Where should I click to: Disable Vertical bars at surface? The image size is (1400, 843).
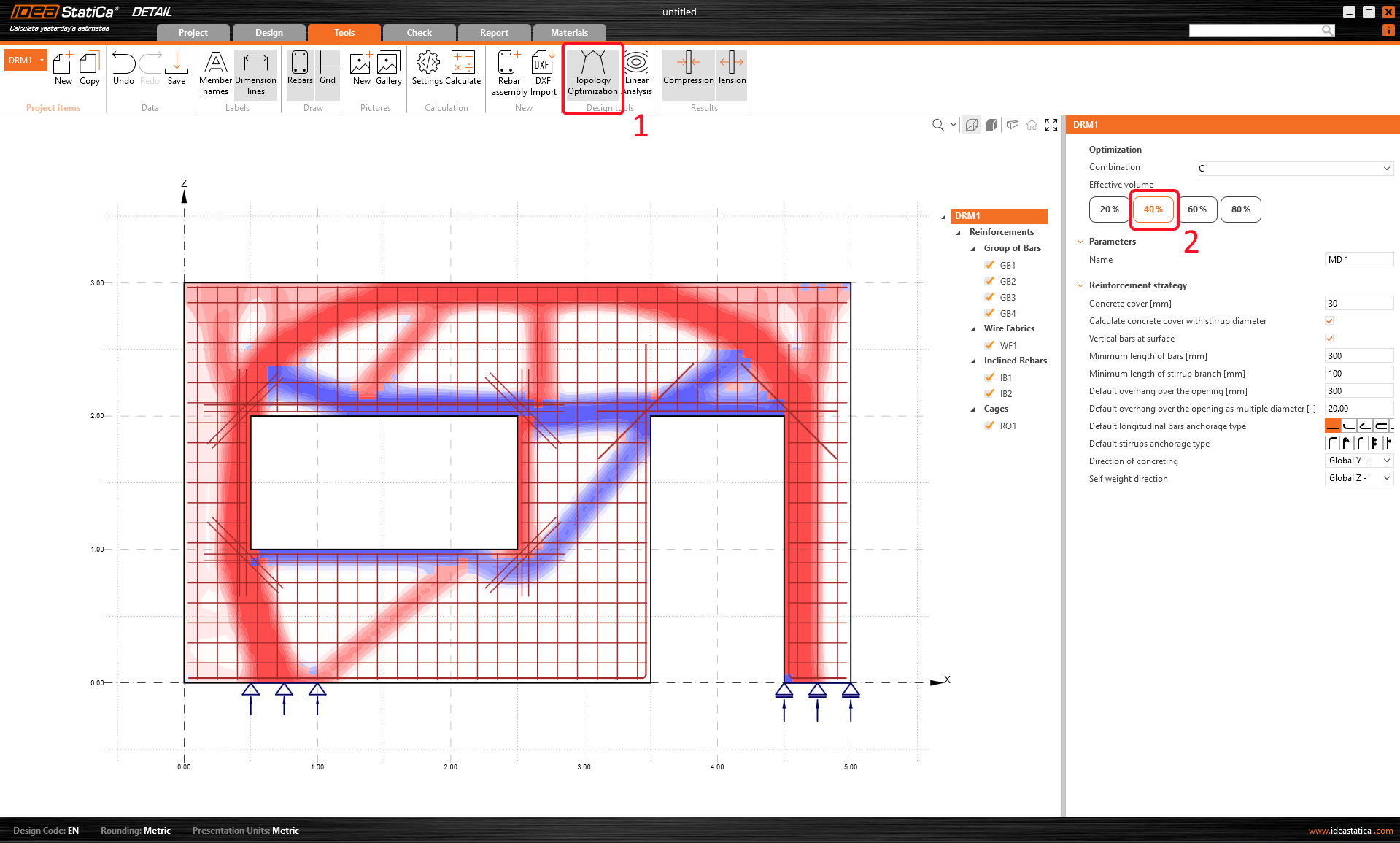click(1329, 338)
